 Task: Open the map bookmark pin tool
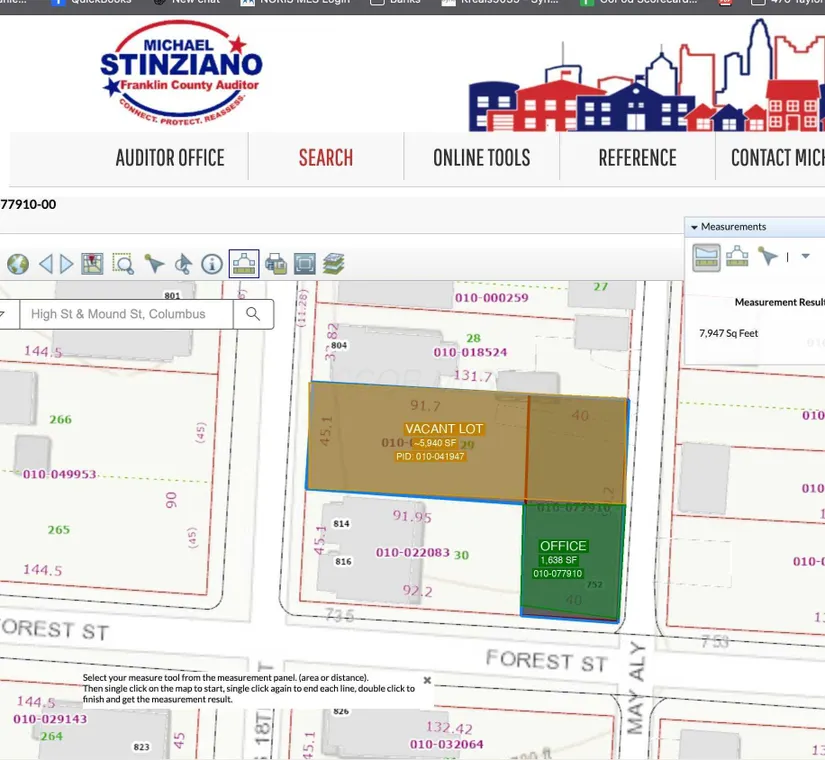tap(92, 264)
